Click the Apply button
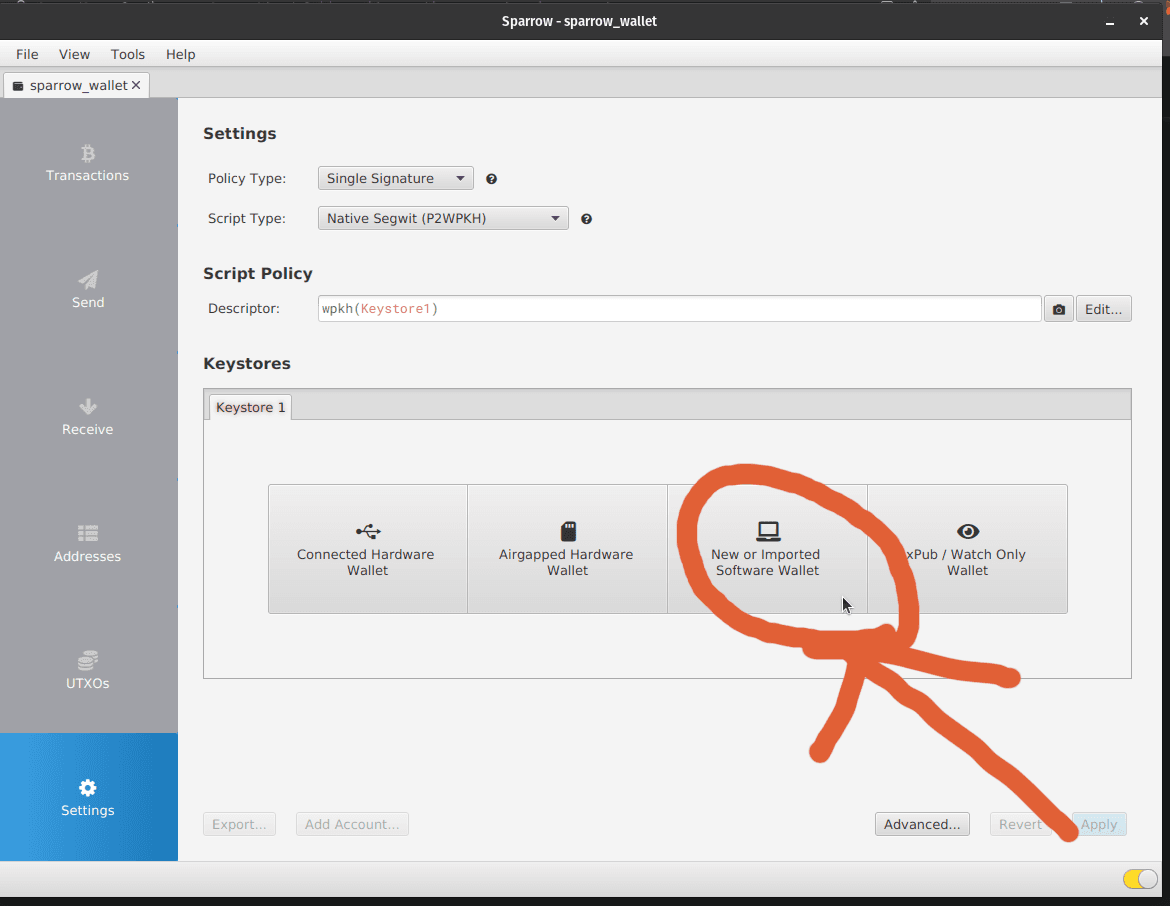The image size is (1170, 906). coord(1099,824)
